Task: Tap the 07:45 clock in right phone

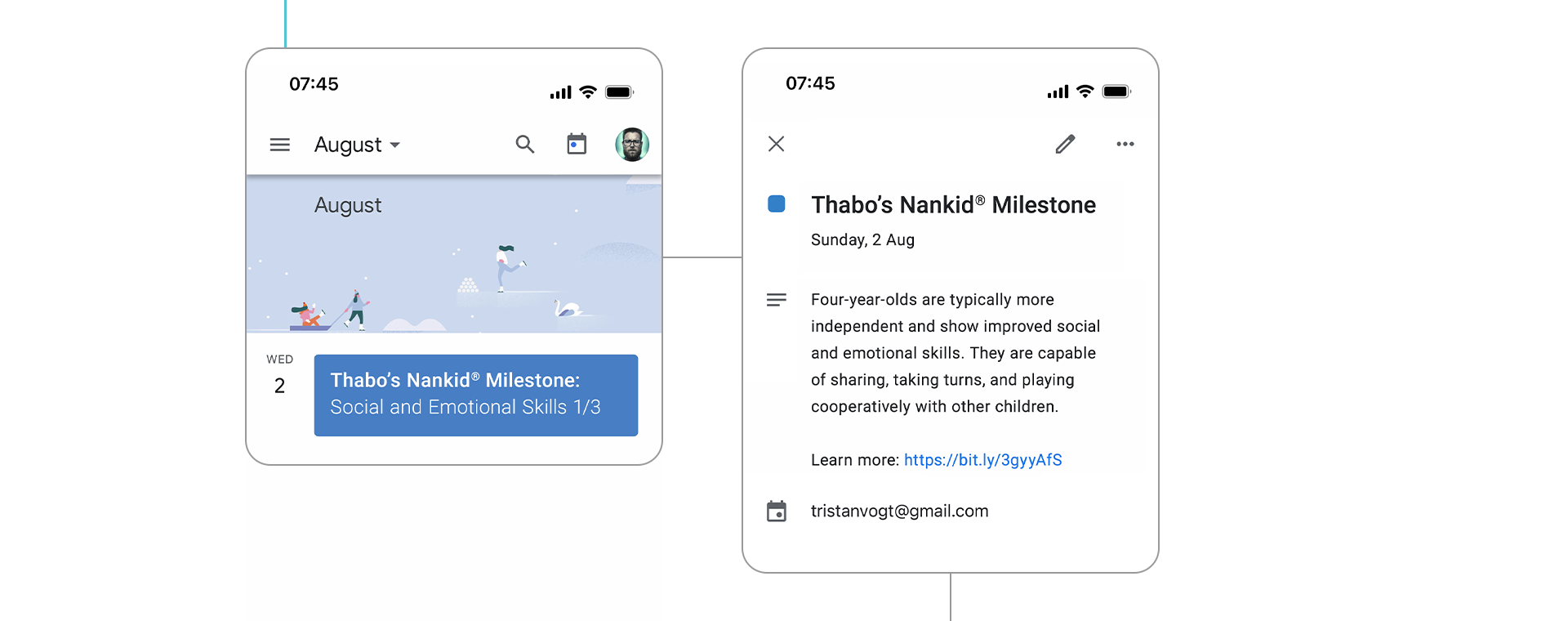Action: pos(810,83)
